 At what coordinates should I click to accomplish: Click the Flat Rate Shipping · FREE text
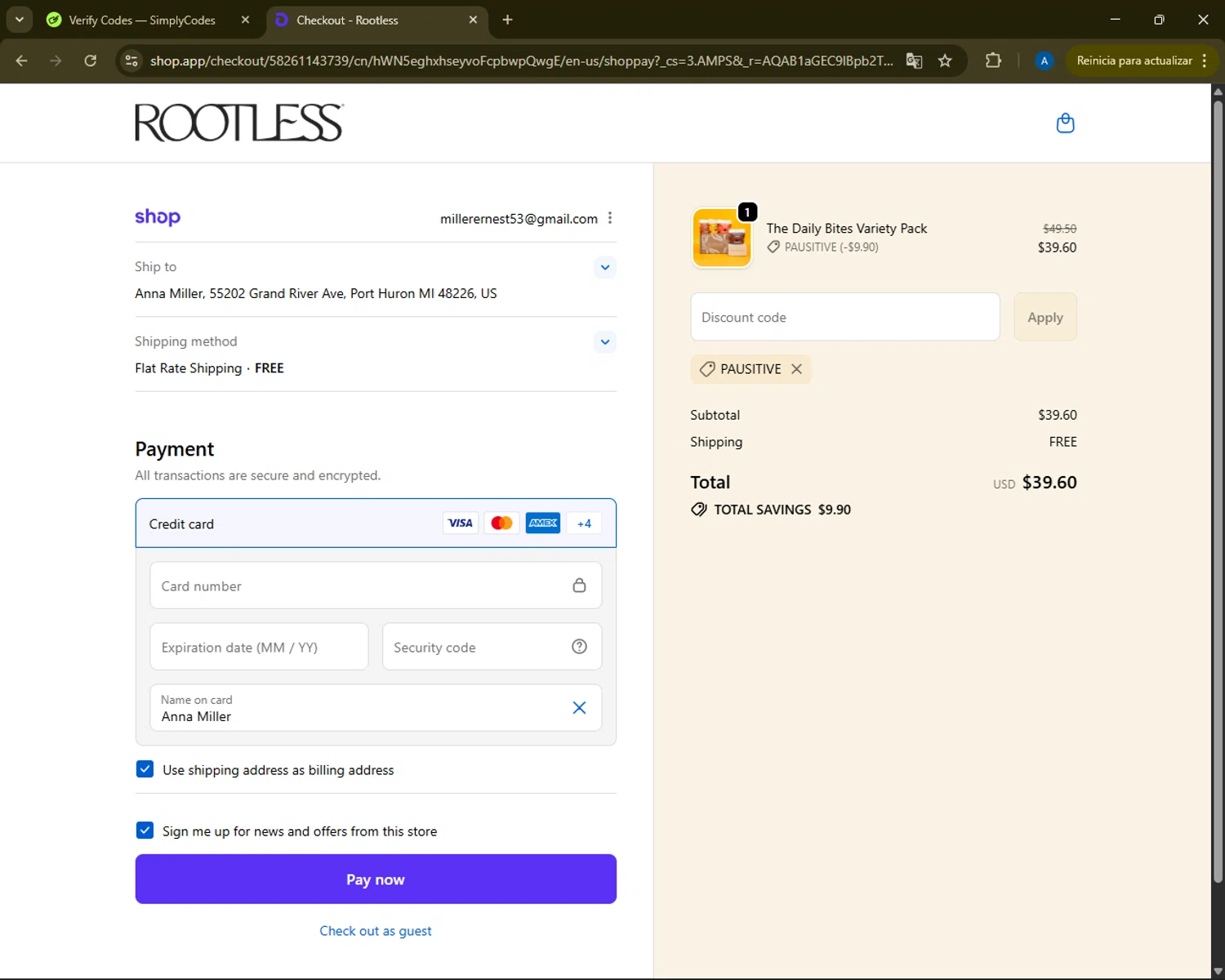209,368
